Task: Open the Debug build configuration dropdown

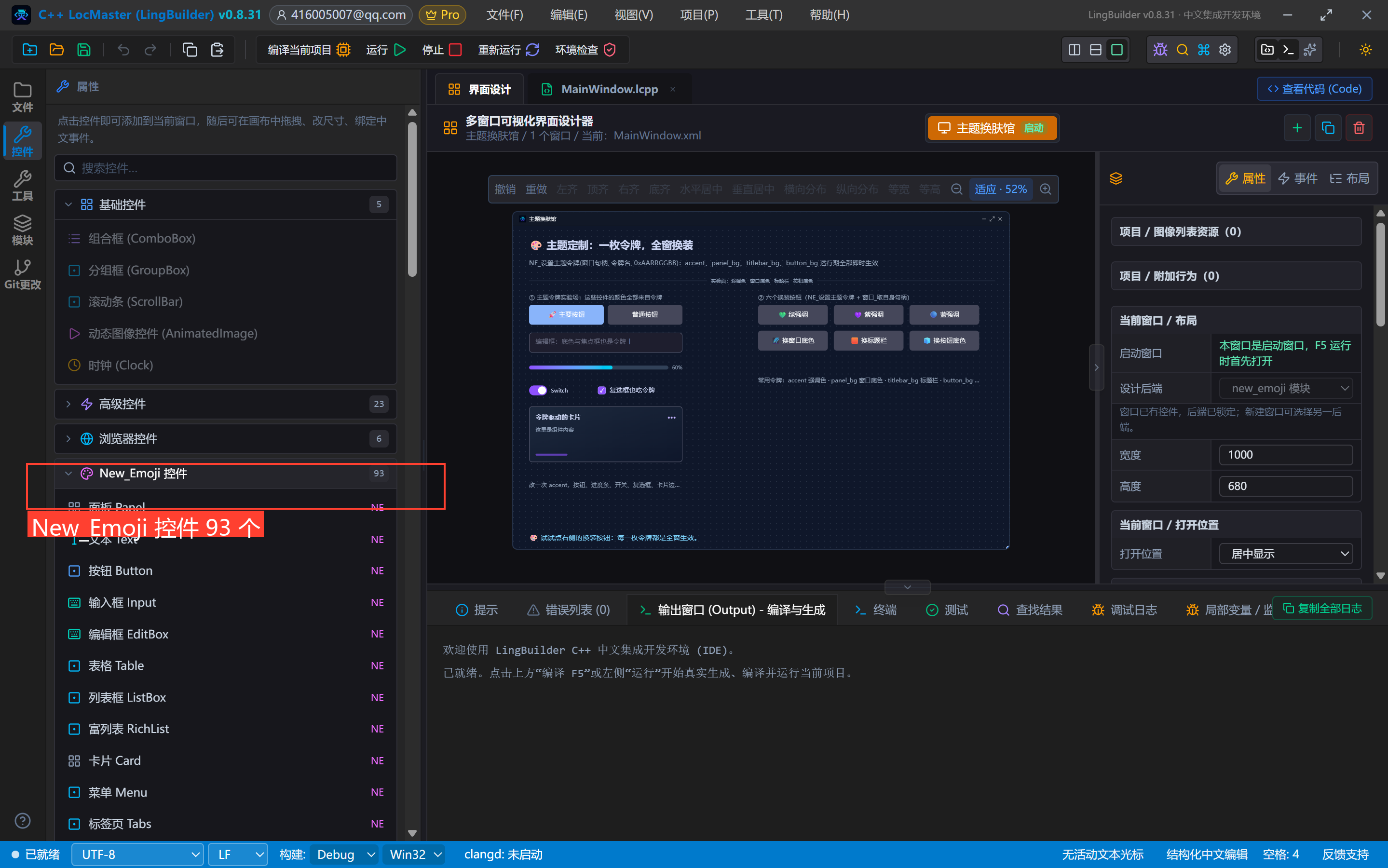Action: click(344, 854)
